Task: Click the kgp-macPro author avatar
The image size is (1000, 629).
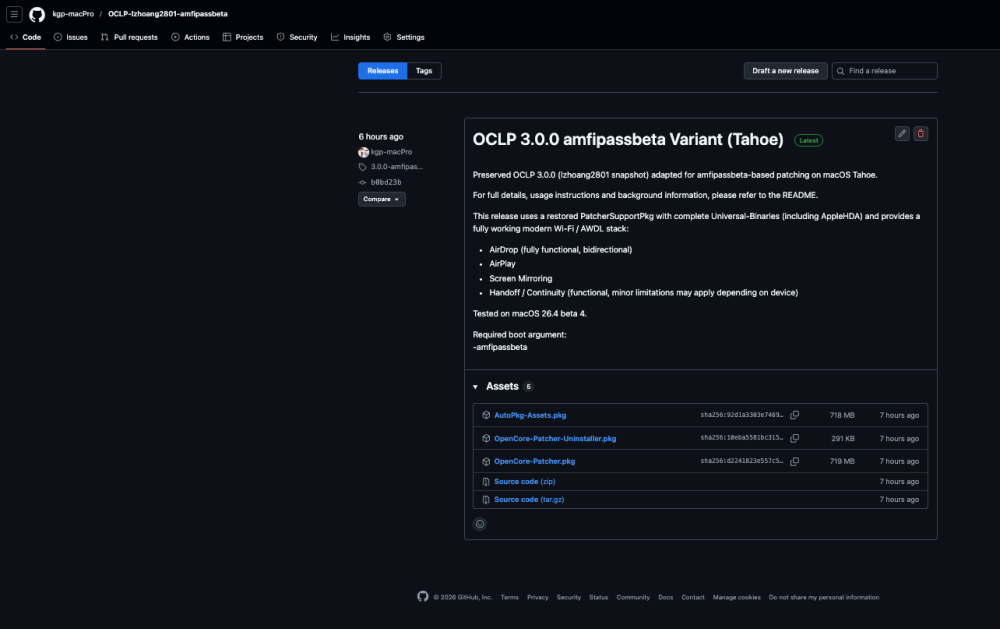Action: 364,152
